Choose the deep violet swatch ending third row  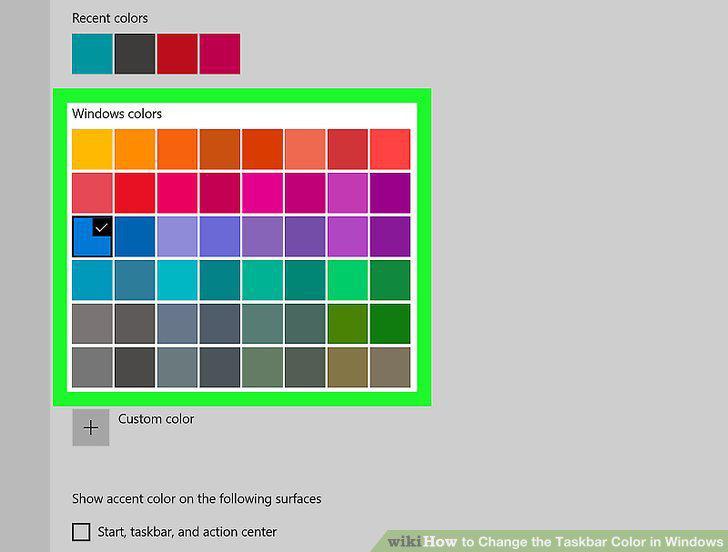390,236
